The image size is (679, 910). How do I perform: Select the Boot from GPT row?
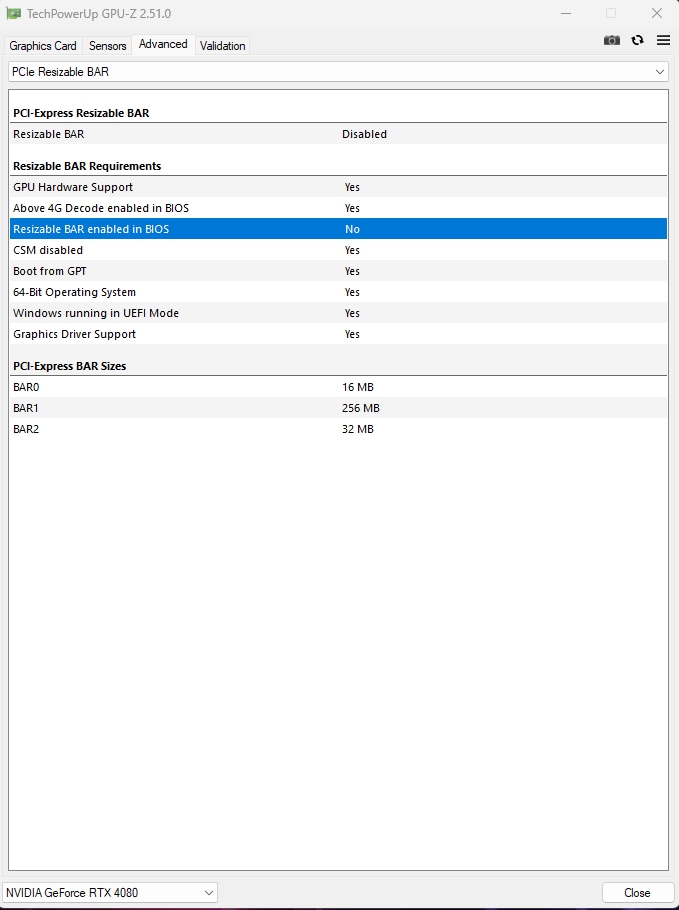pos(338,271)
